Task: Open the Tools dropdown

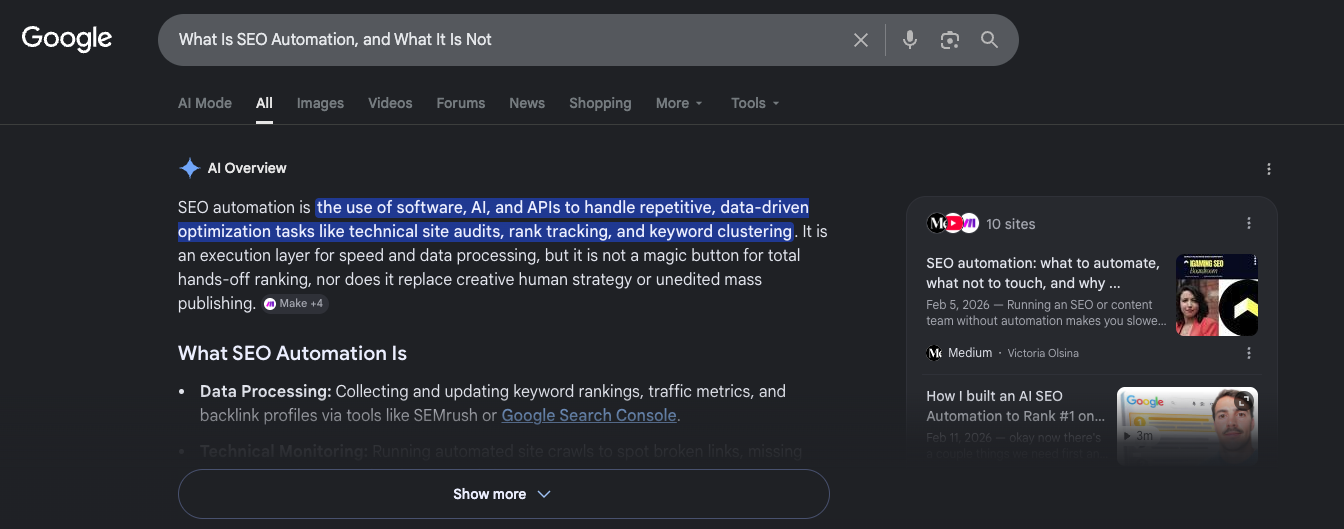Action: [x=755, y=103]
